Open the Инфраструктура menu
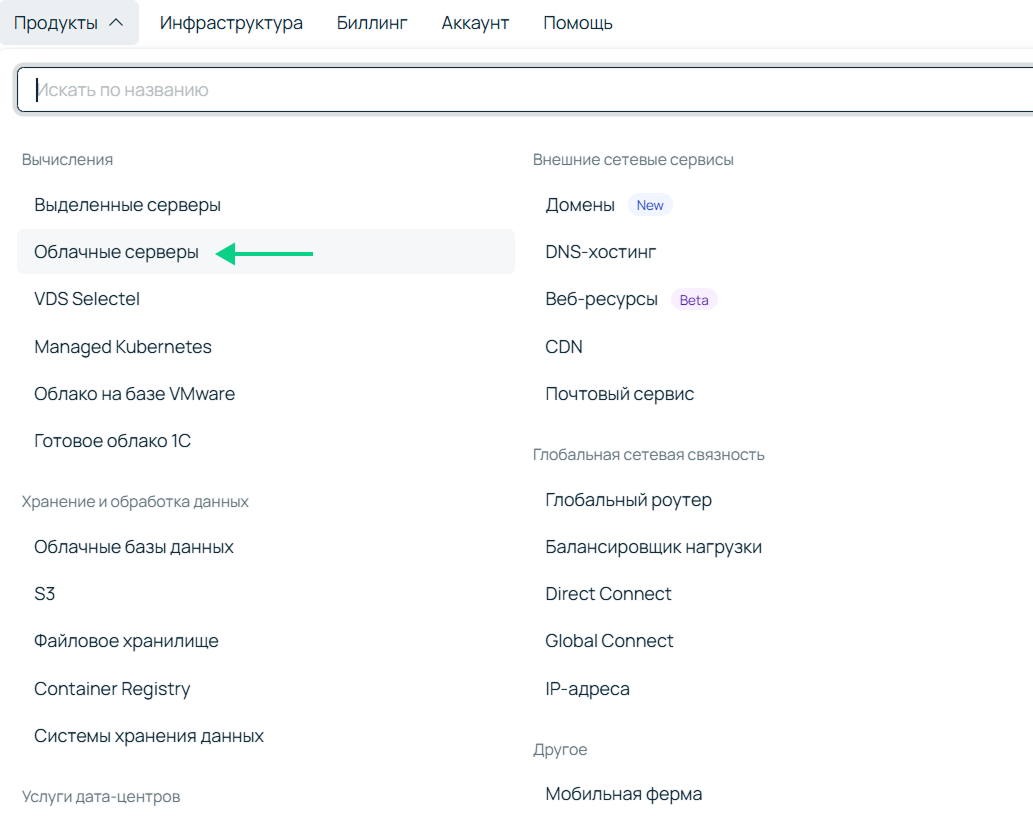This screenshot has height=817, width=1033. (231, 22)
